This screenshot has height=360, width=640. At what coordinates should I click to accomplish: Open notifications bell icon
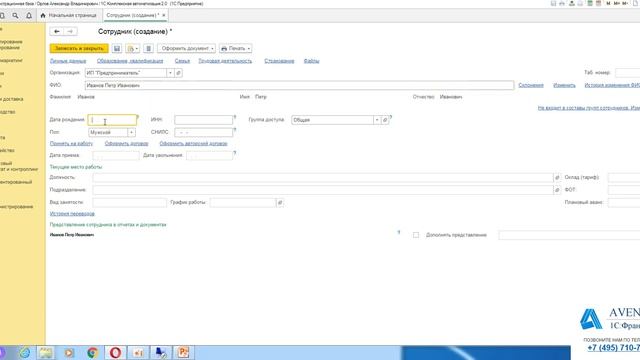tap(29, 16)
